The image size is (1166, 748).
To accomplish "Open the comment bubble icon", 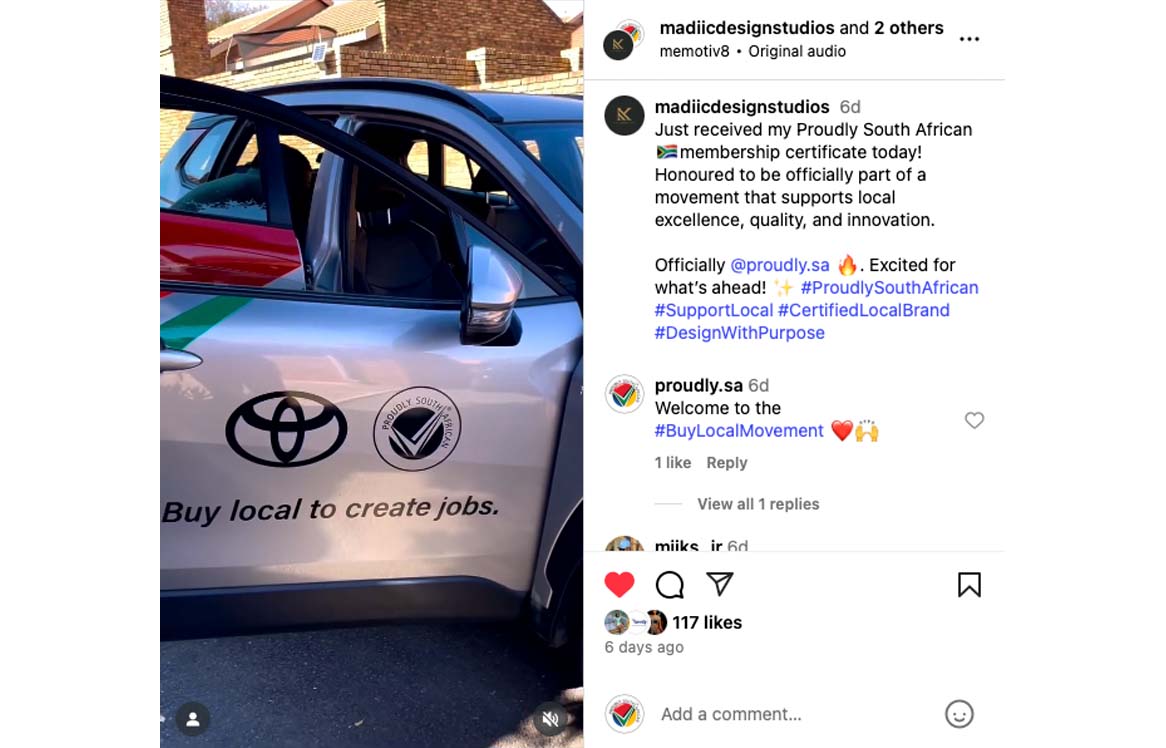I will point(669,584).
